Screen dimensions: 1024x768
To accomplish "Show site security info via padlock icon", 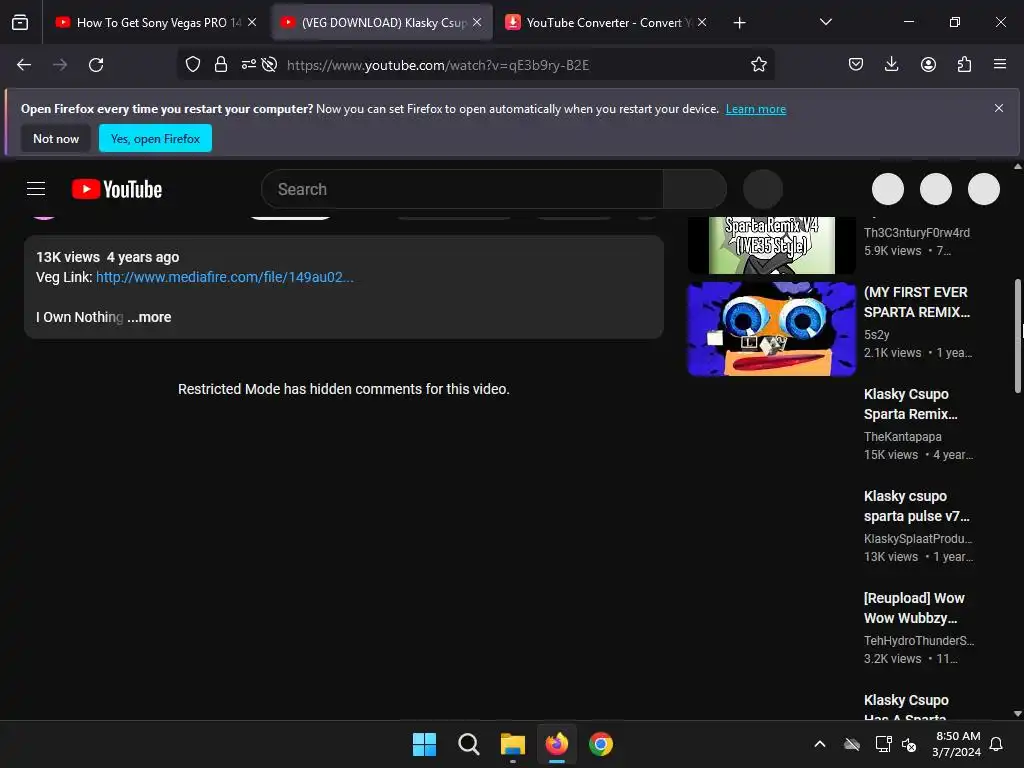I will [x=221, y=64].
